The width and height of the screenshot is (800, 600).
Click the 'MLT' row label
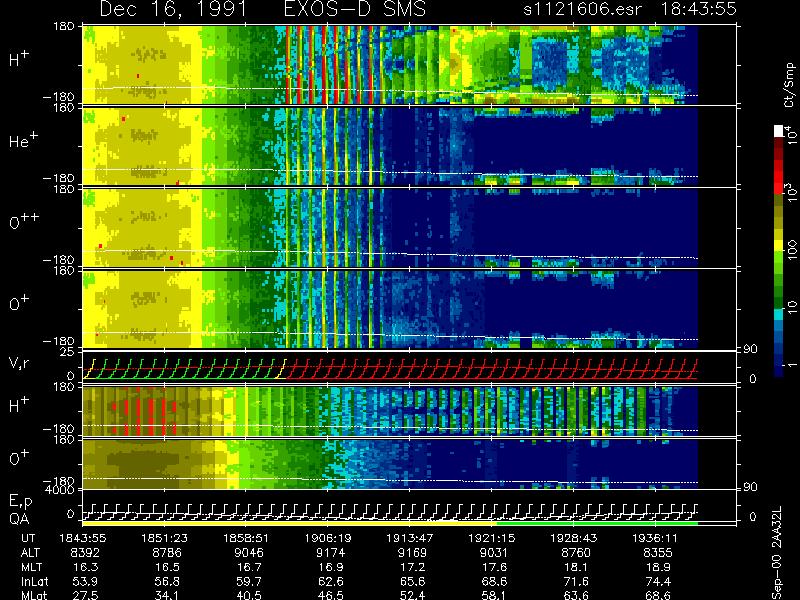(31, 567)
